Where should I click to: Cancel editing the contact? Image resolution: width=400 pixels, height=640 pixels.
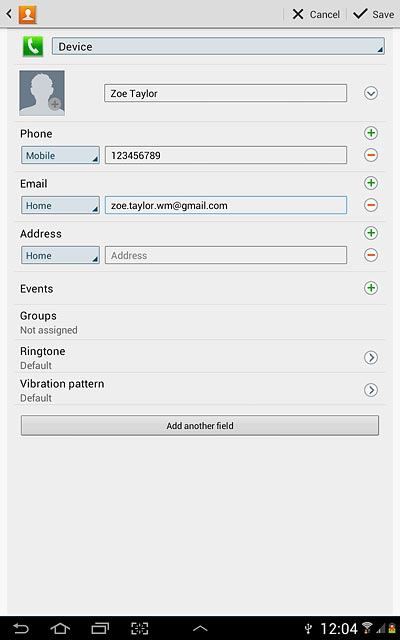(x=316, y=14)
